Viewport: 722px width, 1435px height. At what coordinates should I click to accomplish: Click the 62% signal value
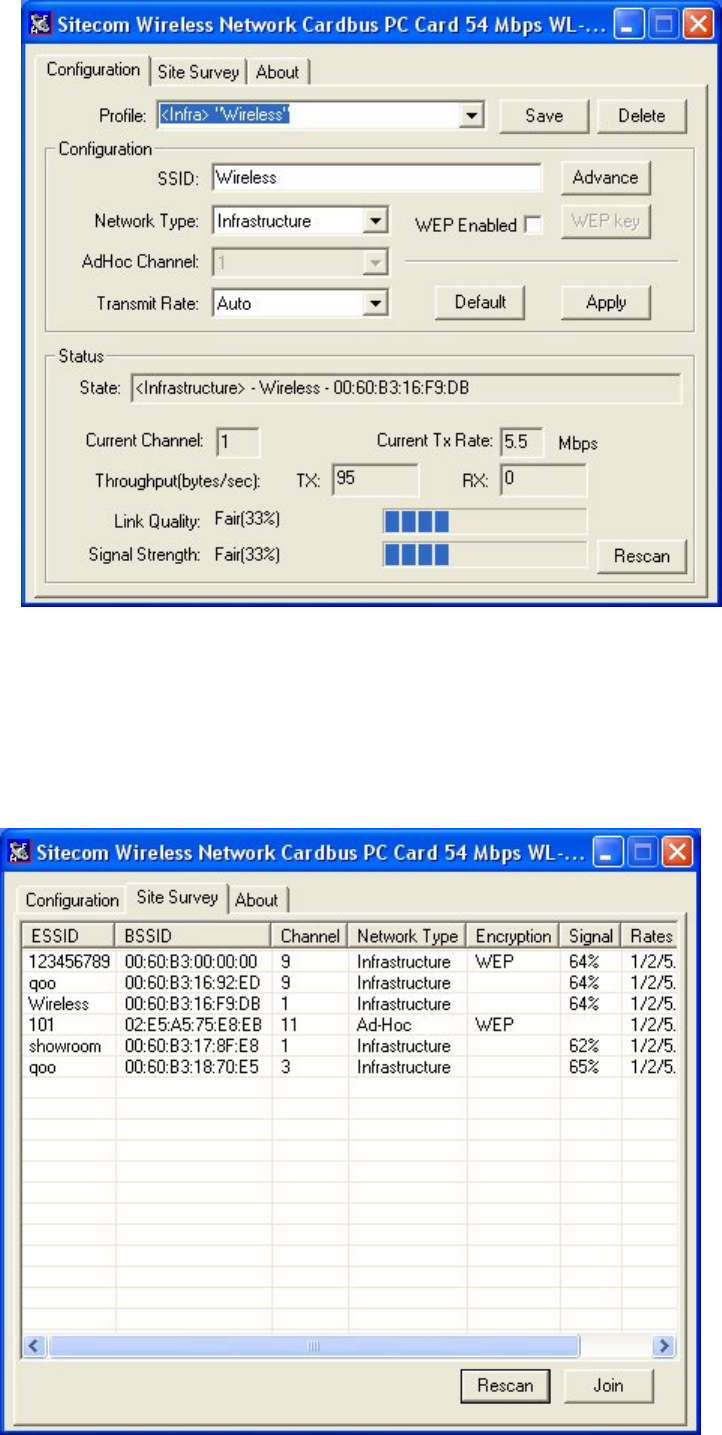point(583,1045)
